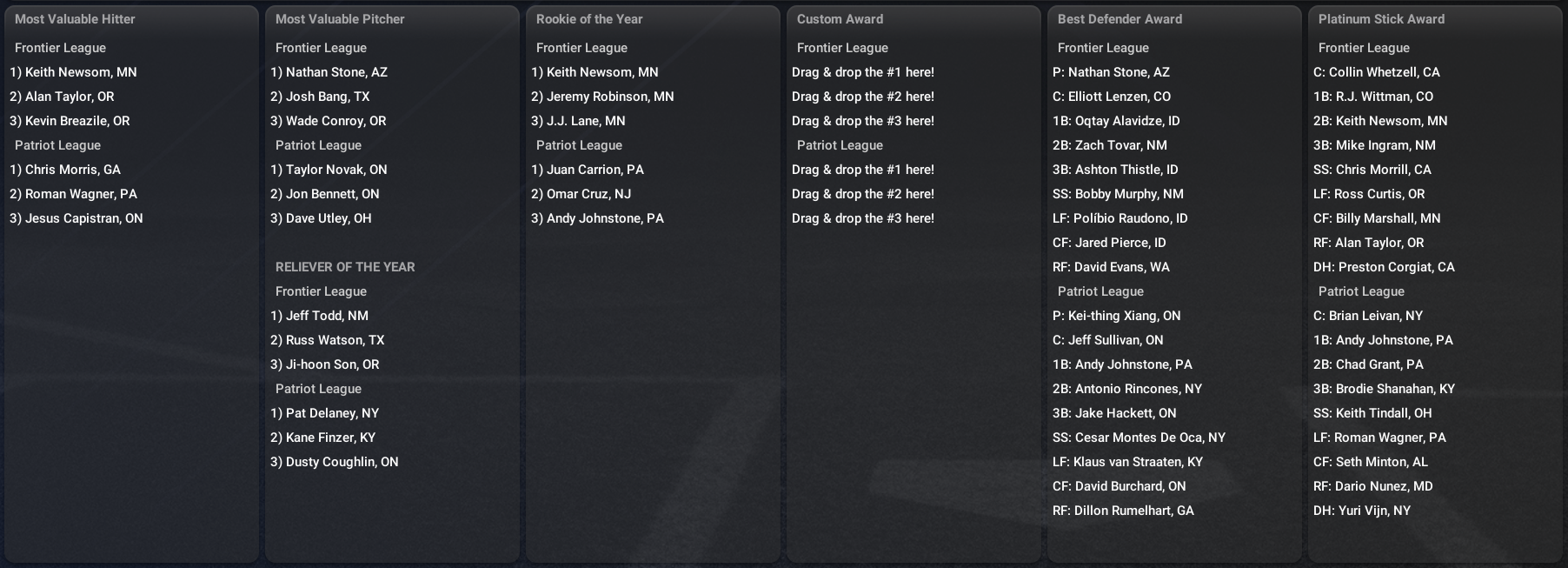Open Dusty Coughlin, ON reliever link
The image size is (1568, 568).
[x=342, y=462]
